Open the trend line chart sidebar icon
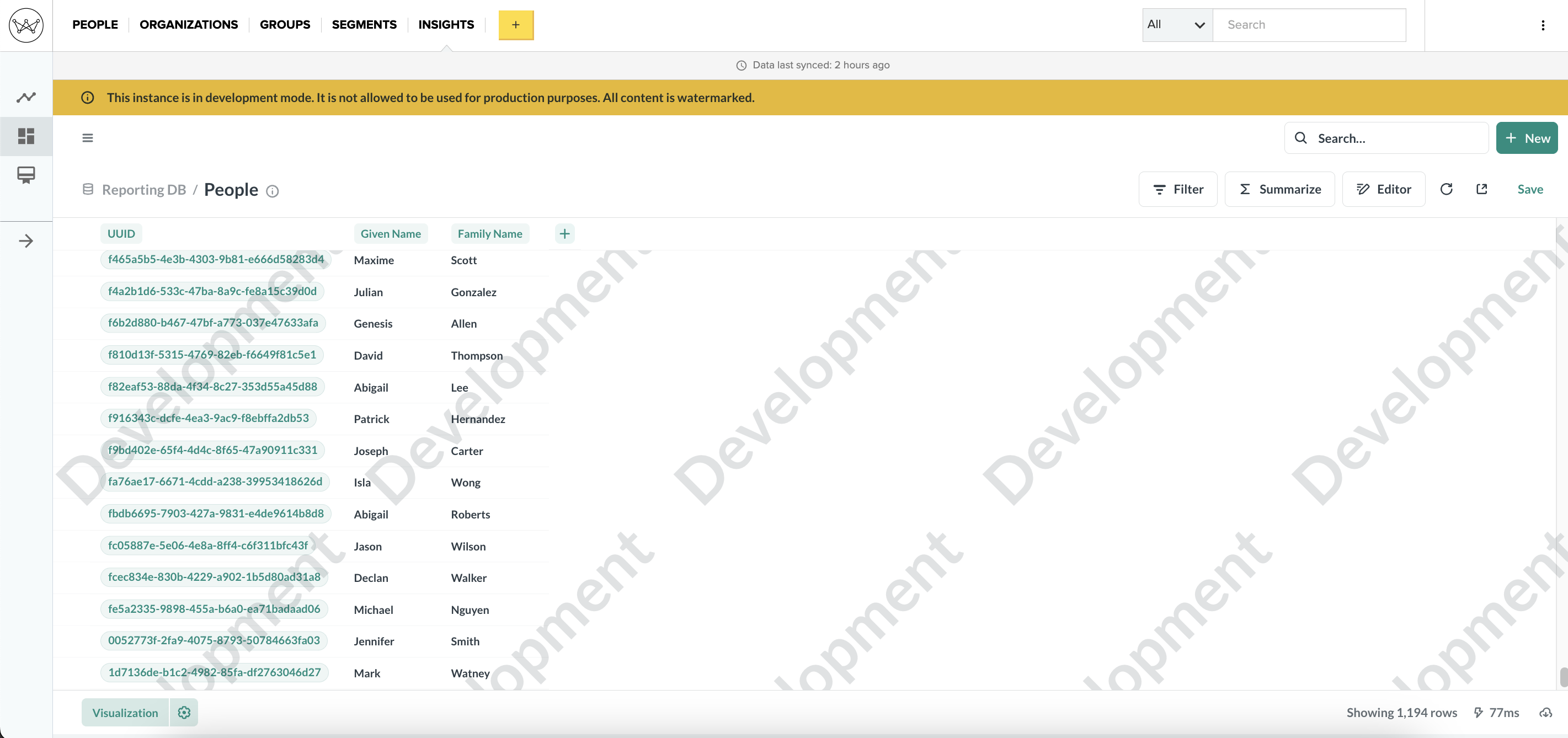 [26, 97]
